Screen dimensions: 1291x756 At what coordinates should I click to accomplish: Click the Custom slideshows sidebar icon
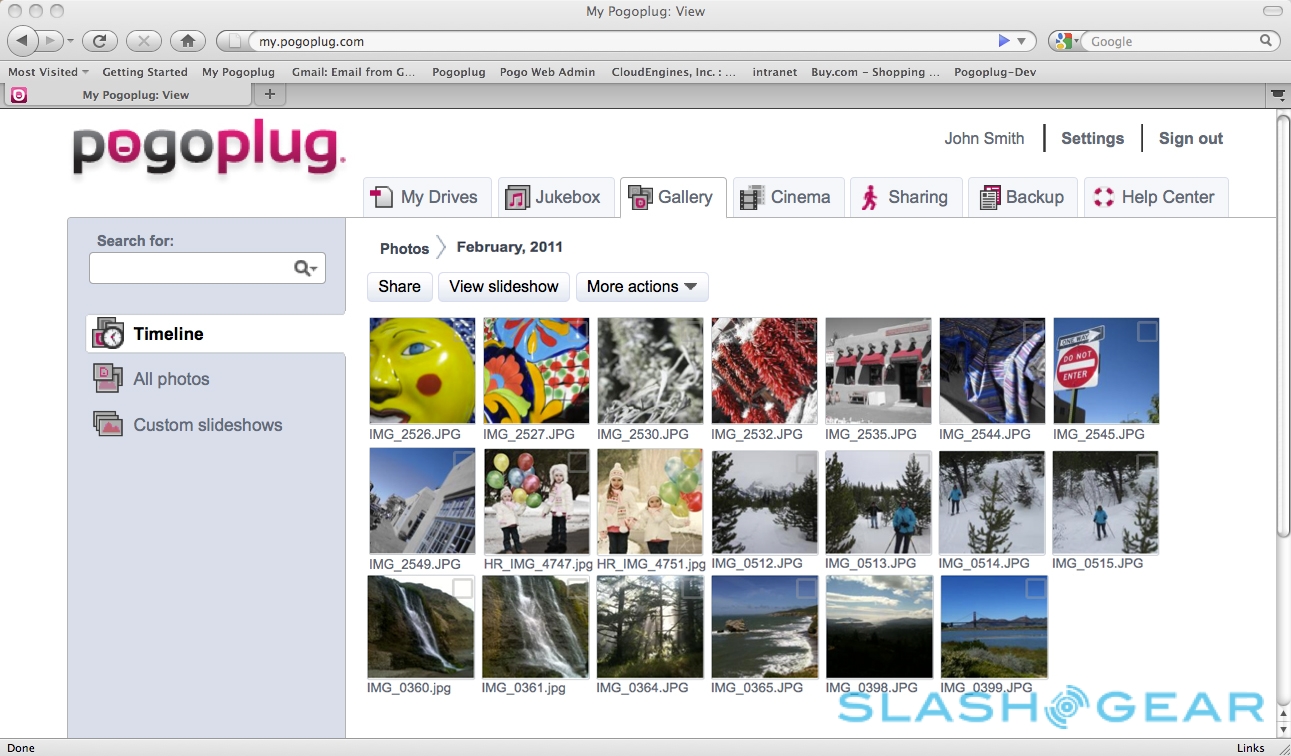tap(108, 424)
